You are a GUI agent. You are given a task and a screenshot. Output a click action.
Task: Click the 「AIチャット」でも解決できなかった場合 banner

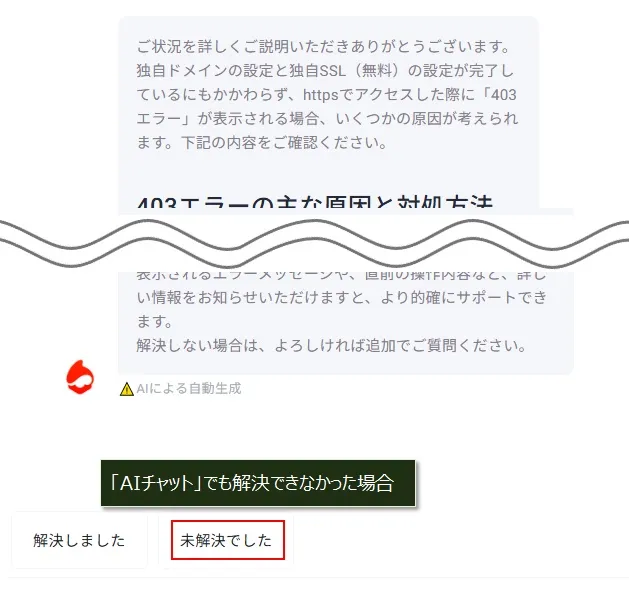point(258,483)
